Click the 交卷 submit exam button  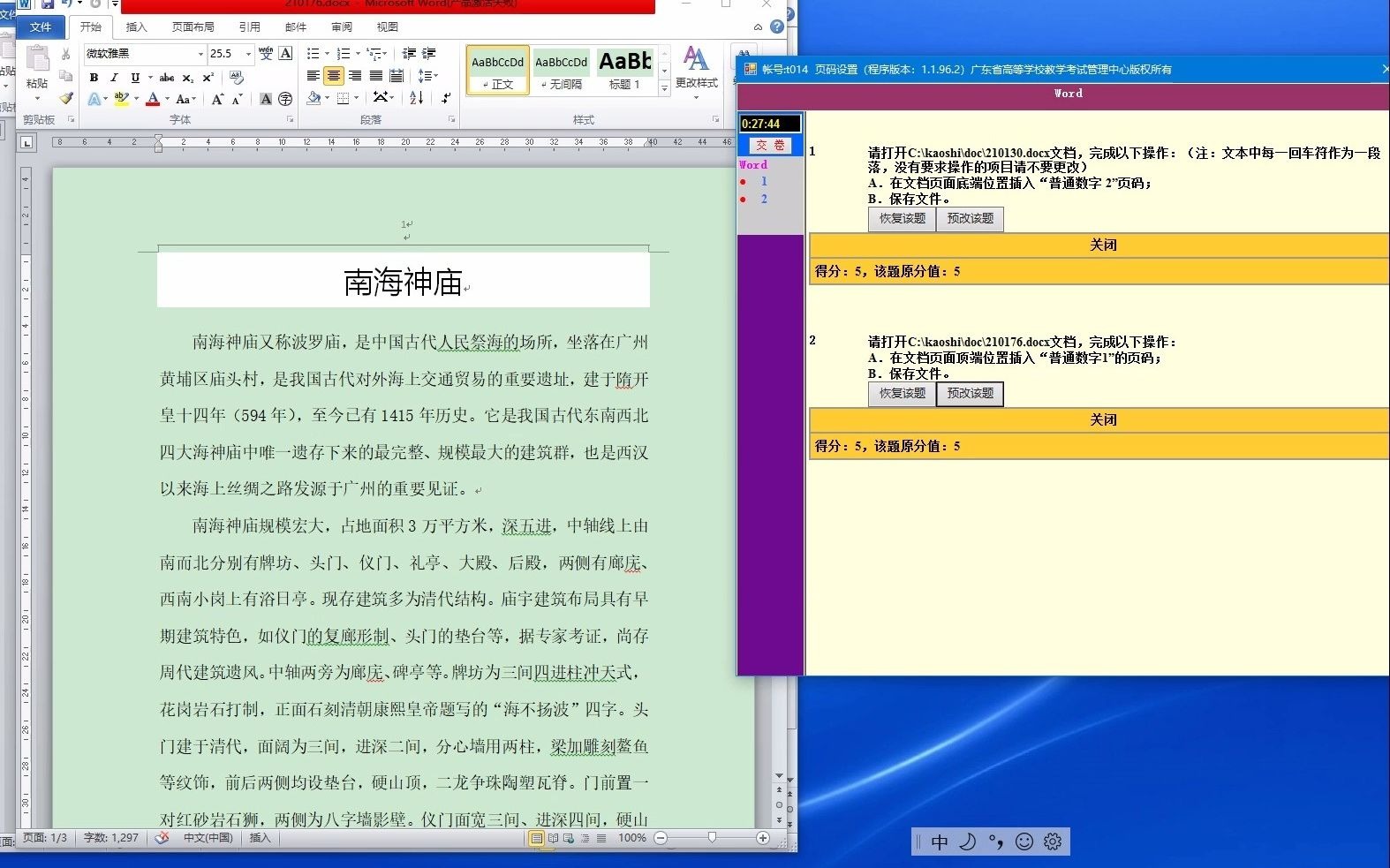click(770, 145)
